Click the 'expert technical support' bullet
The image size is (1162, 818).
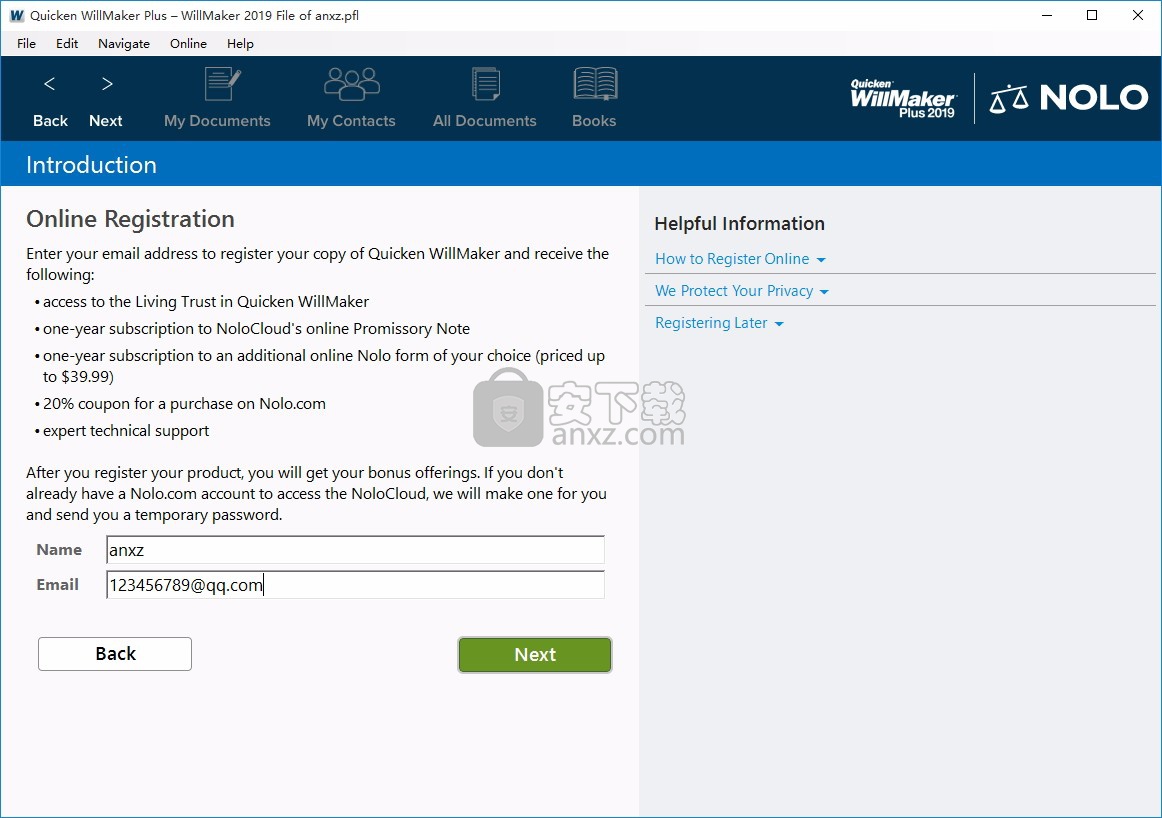pos(122,430)
